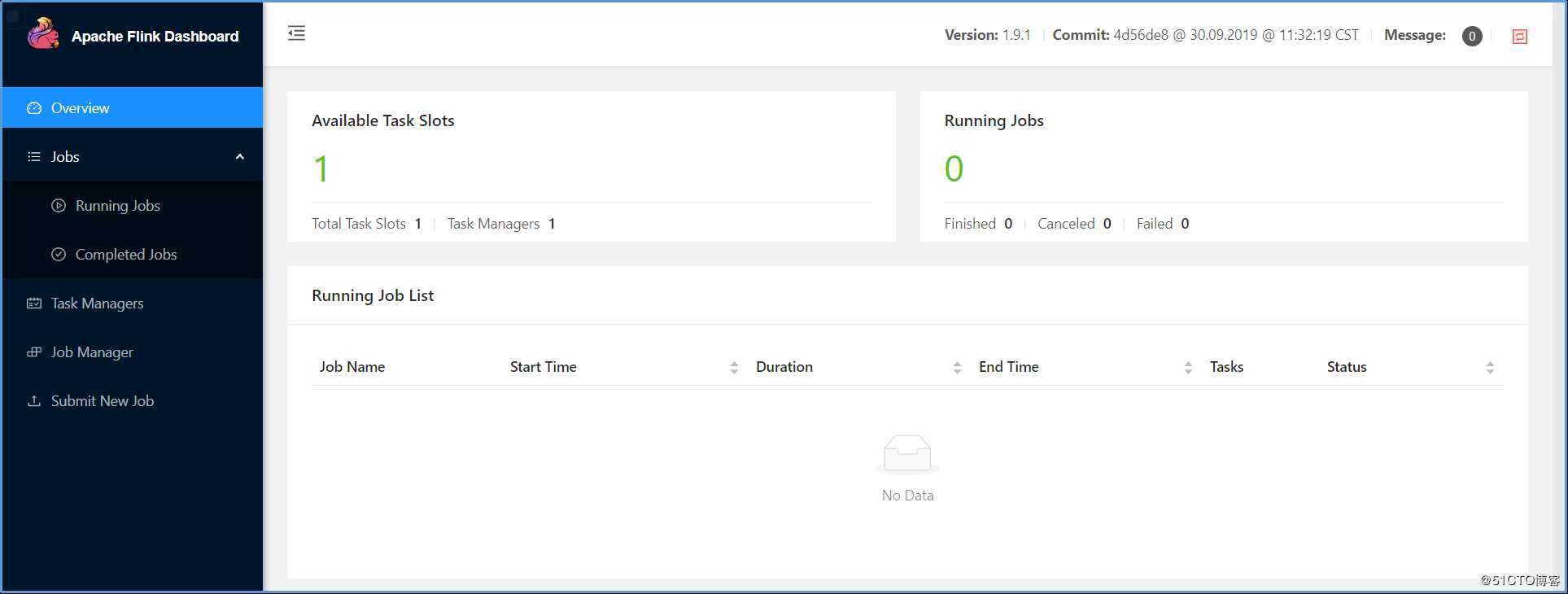Click the Task Managers schedule icon
Image resolution: width=1568 pixels, height=594 pixels.
pyautogui.click(x=34, y=304)
